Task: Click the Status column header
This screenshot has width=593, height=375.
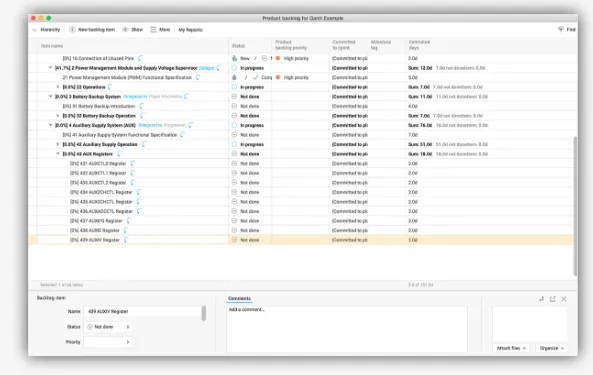Action: 238,46
